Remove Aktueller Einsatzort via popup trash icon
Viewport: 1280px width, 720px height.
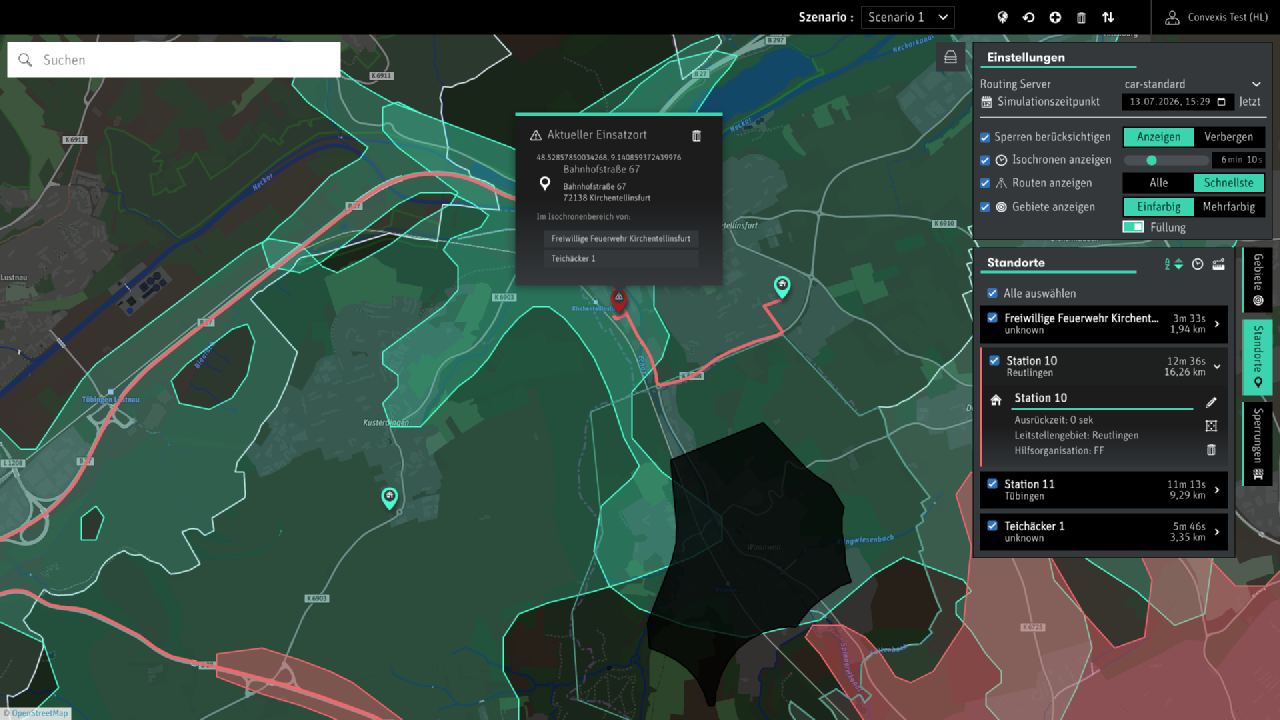coord(697,136)
